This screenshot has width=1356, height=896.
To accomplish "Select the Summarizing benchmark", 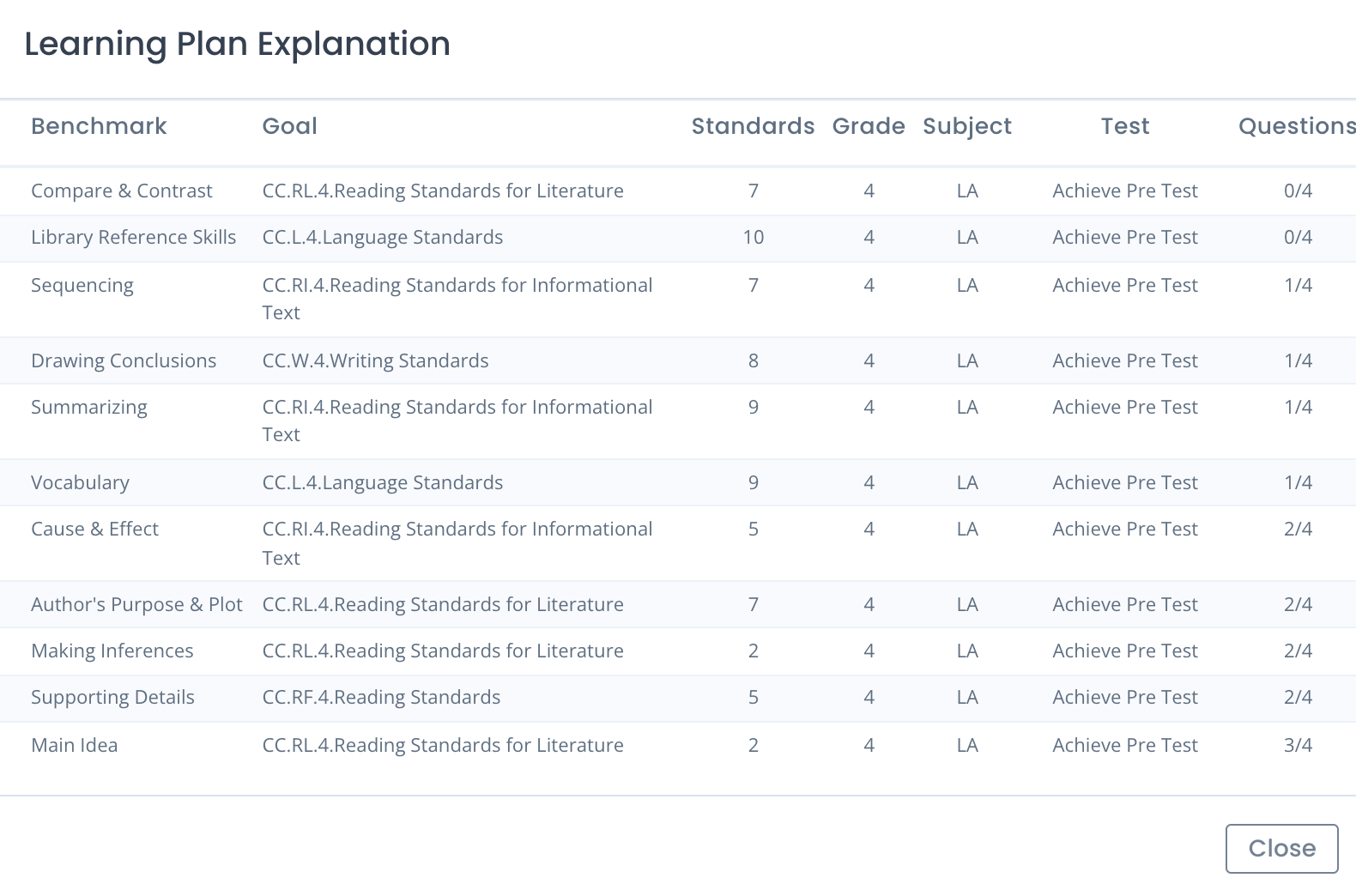I will tap(89, 408).
